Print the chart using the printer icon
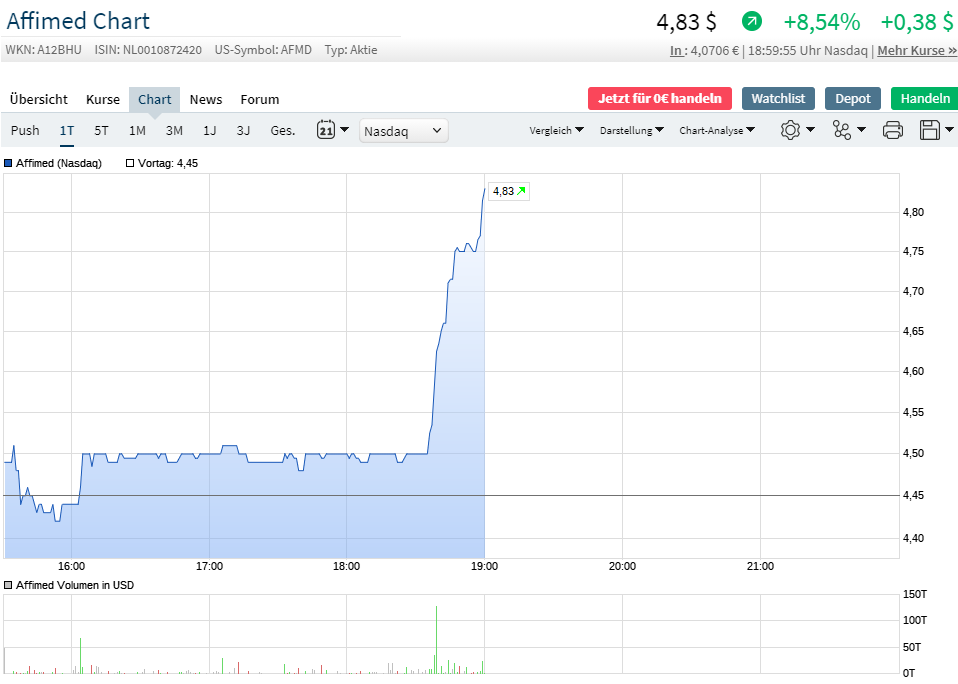 892,130
